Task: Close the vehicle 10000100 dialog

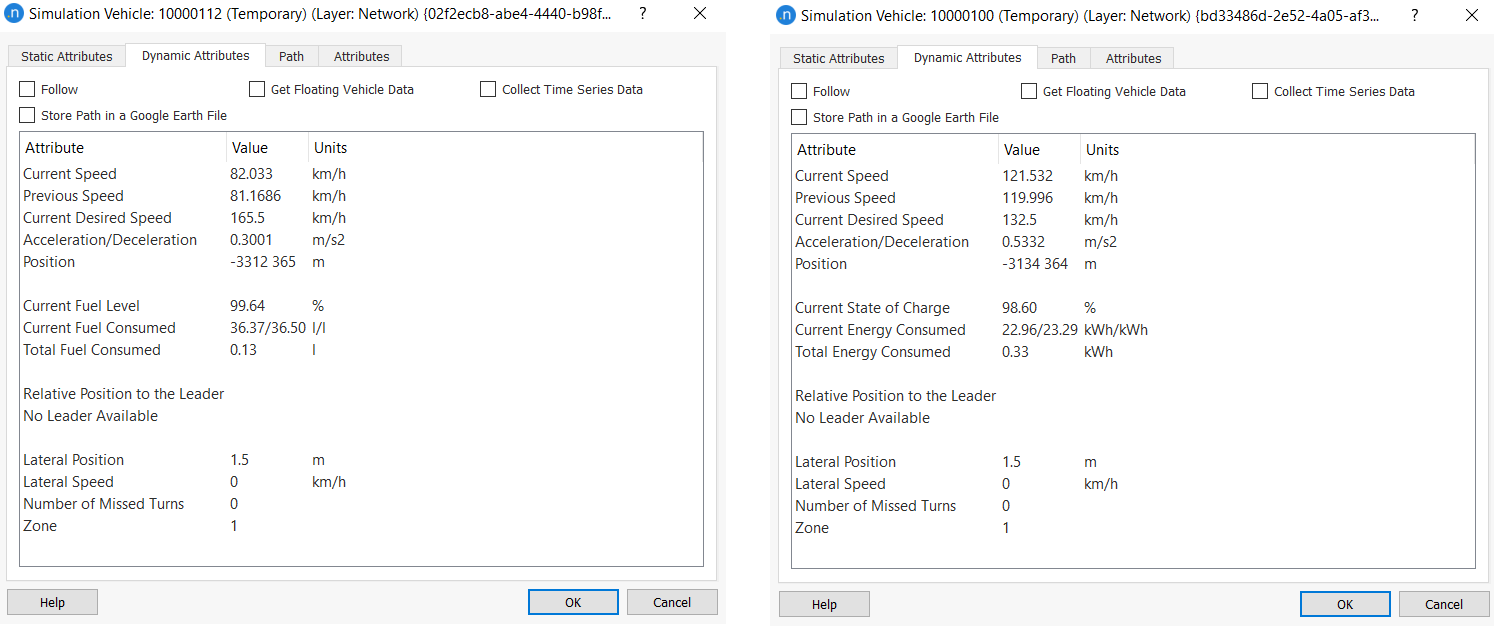Action: [x=1472, y=16]
